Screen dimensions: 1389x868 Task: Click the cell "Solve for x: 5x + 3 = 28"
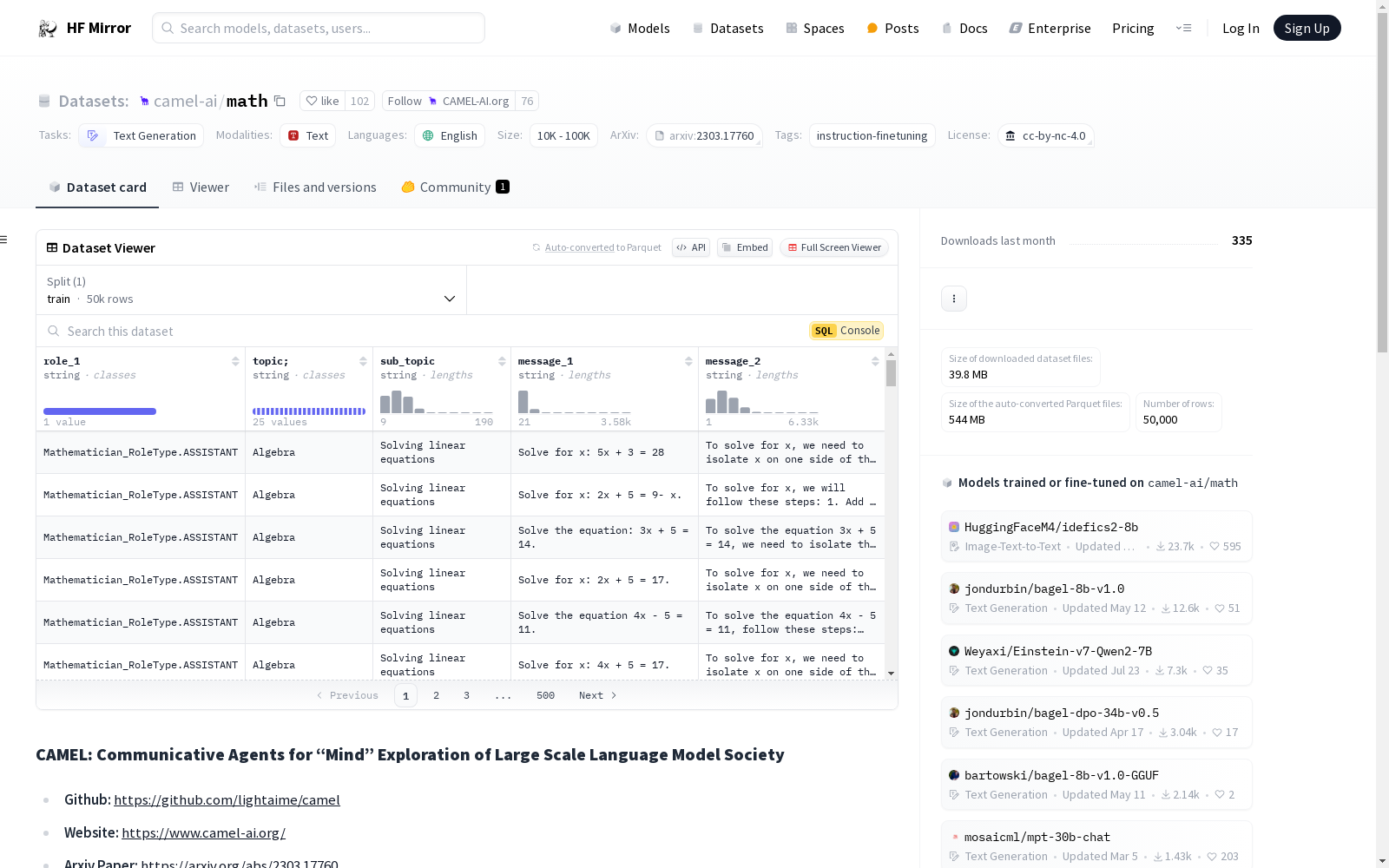click(x=604, y=452)
